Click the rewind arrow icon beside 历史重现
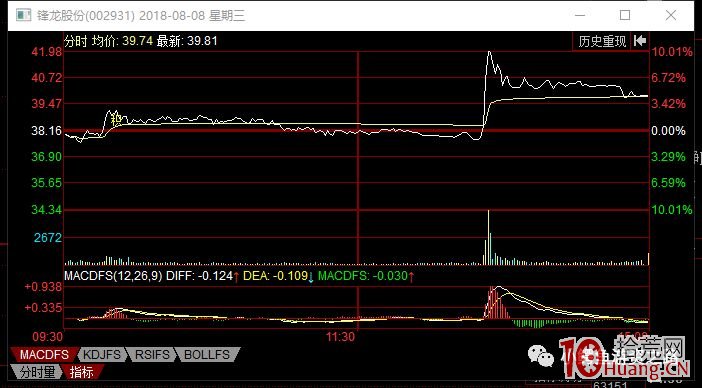The width and height of the screenshot is (702, 388). [640, 41]
